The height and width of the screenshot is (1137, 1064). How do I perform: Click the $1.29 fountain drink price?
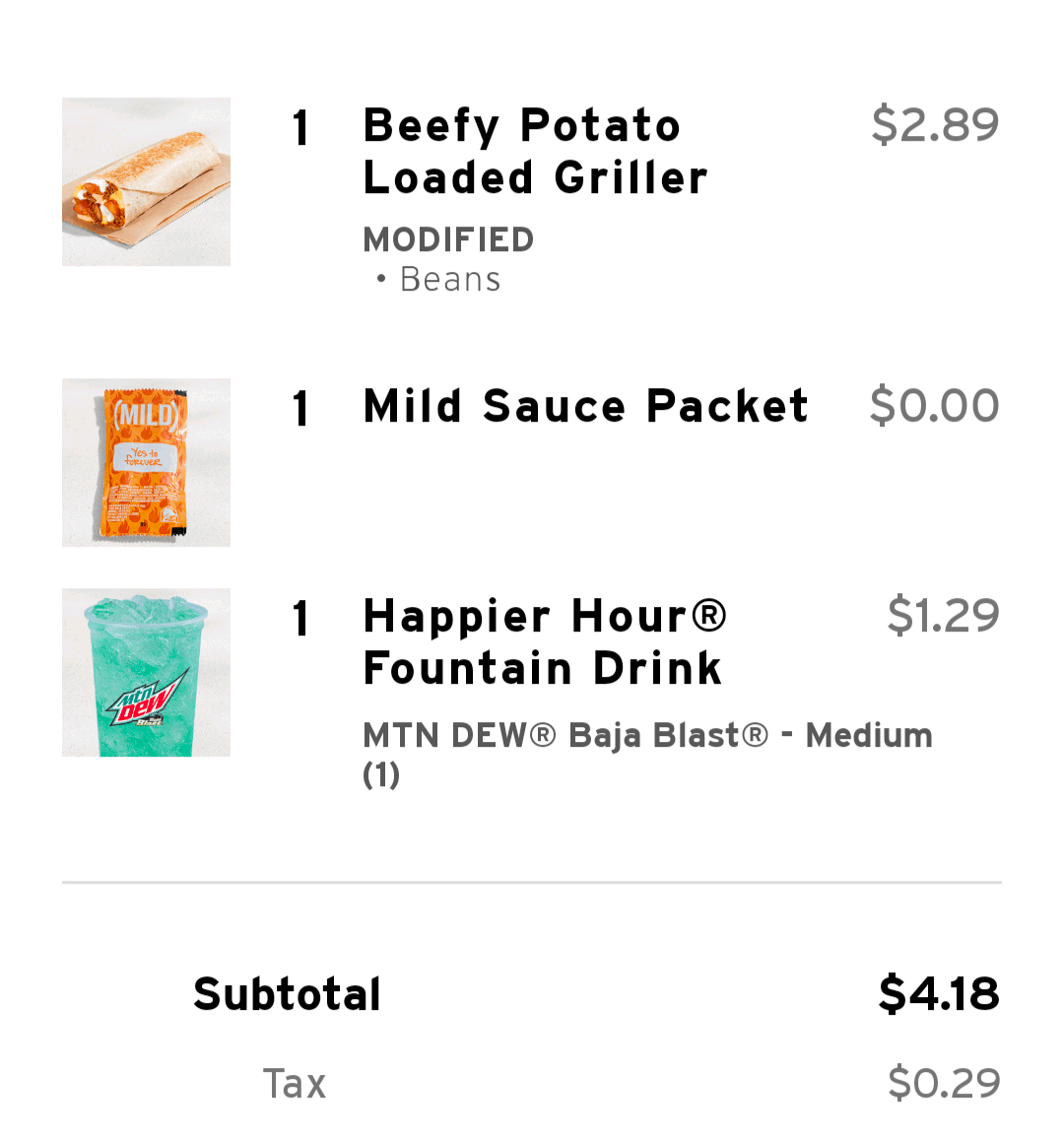[x=943, y=616]
